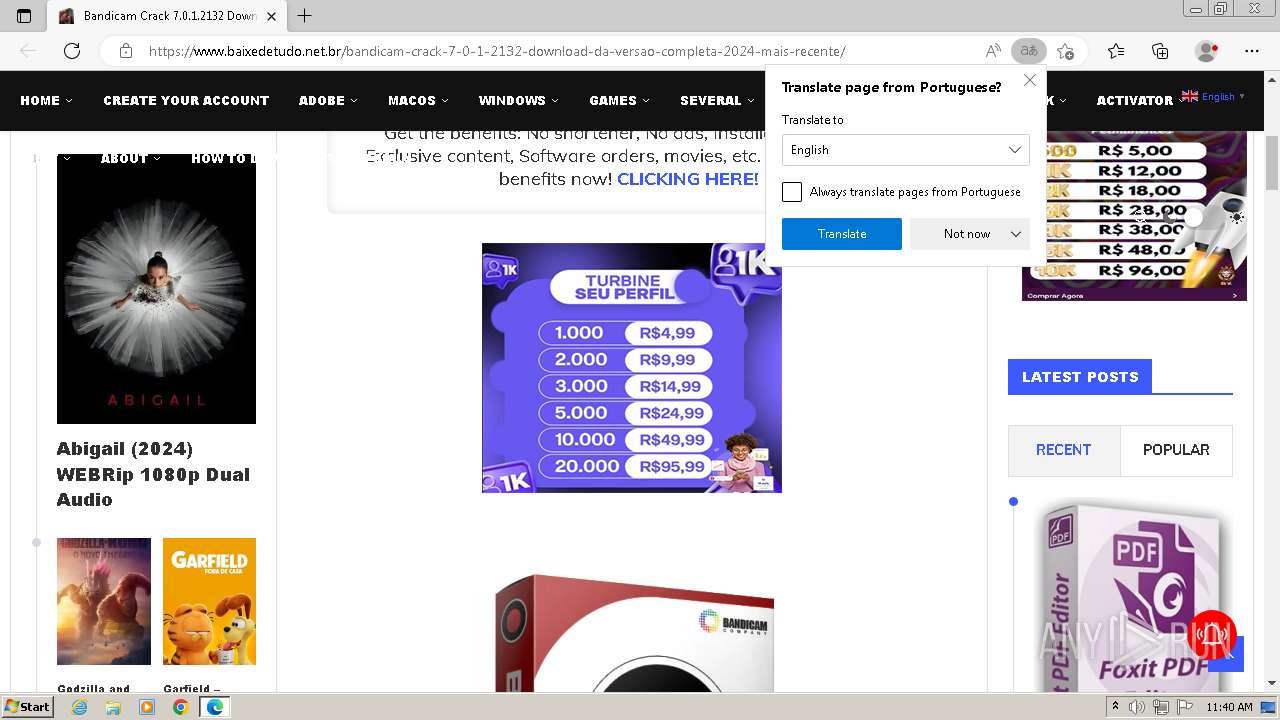
Task: Open Edge settings and more menu
Action: 1252,51
